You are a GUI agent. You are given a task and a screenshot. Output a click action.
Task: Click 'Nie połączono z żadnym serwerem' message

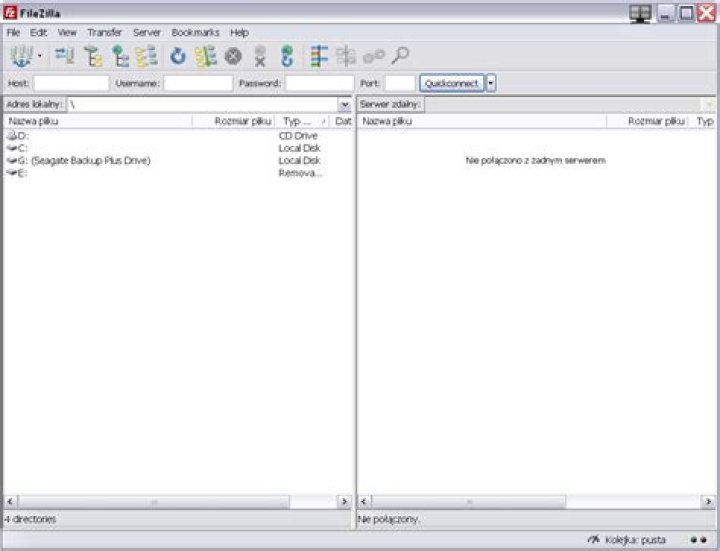(x=535, y=160)
